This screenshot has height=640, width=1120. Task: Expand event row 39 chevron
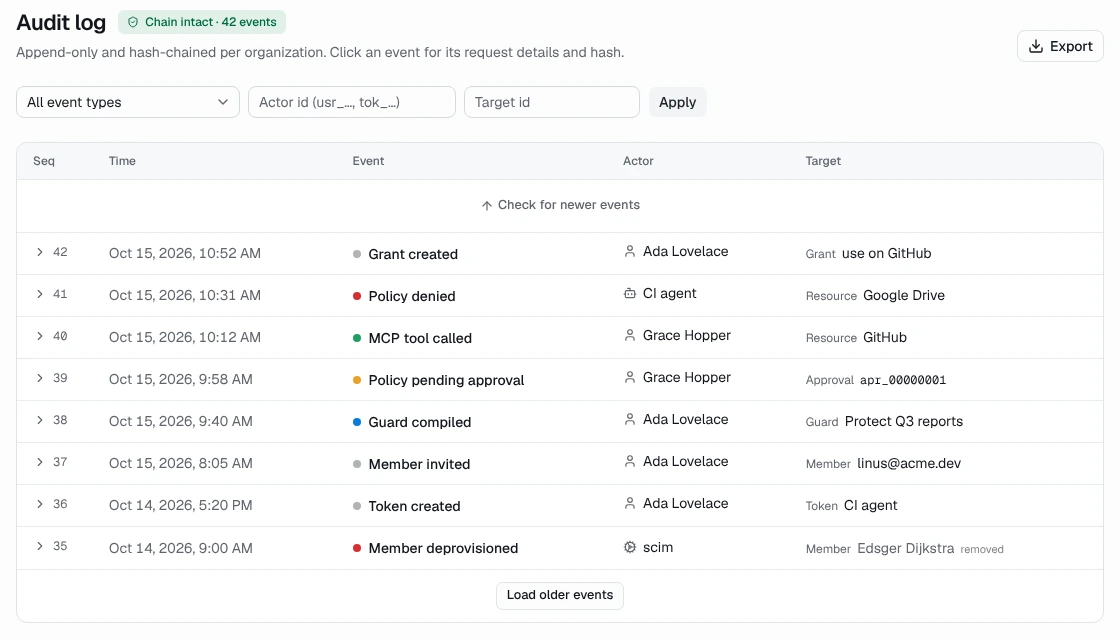tap(39, 378)
